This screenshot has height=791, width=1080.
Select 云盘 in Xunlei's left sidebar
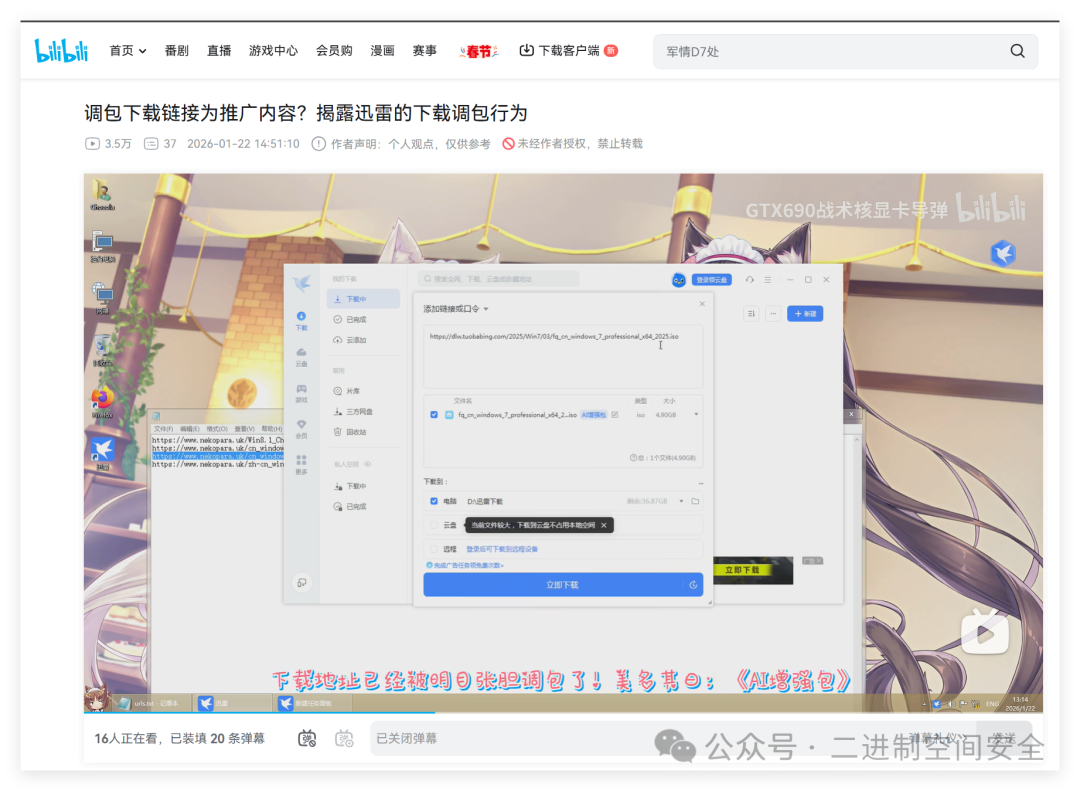click(301, 358)
